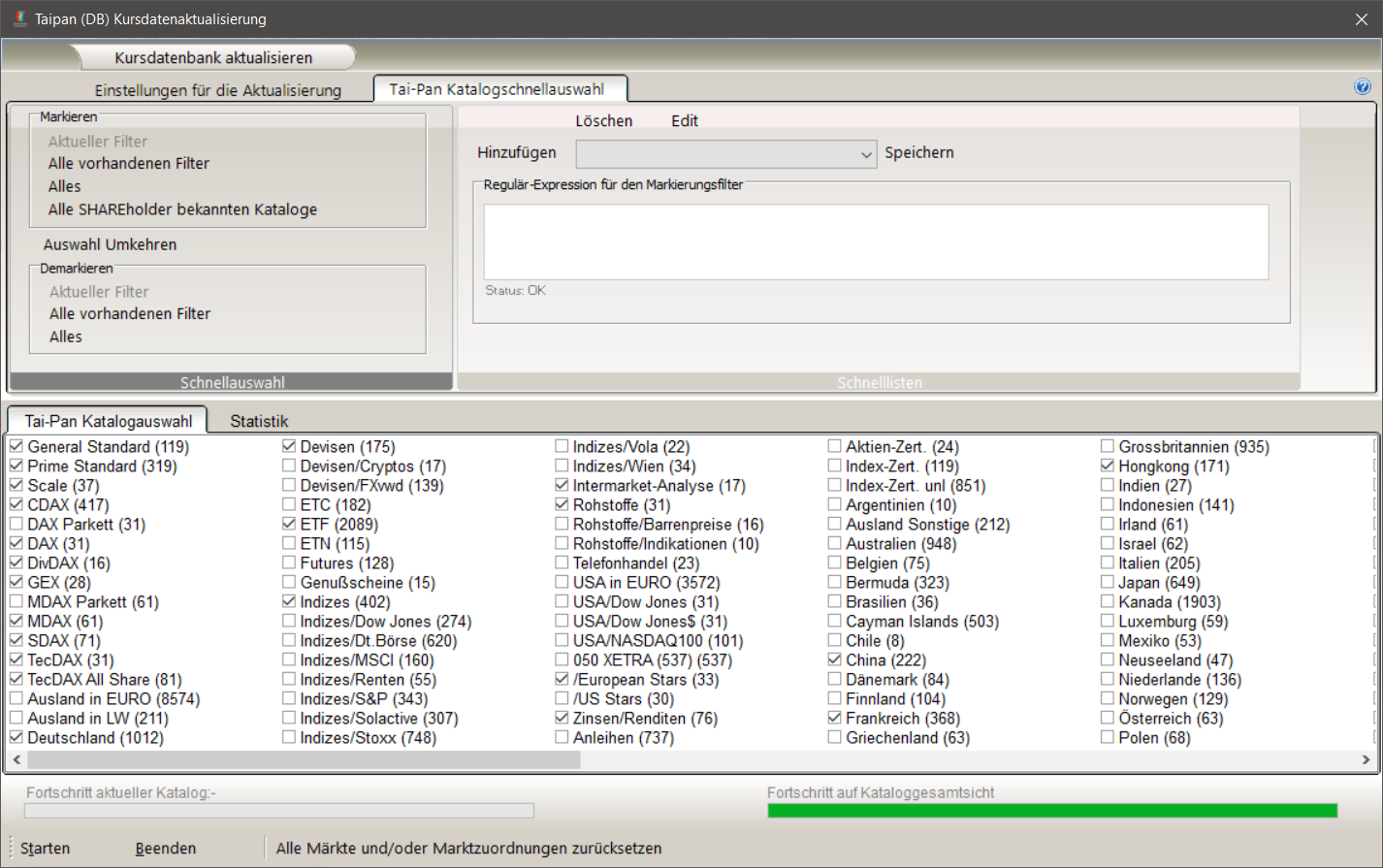
Task: Toggle Devisen (175) checkbox
Action: 289,447
